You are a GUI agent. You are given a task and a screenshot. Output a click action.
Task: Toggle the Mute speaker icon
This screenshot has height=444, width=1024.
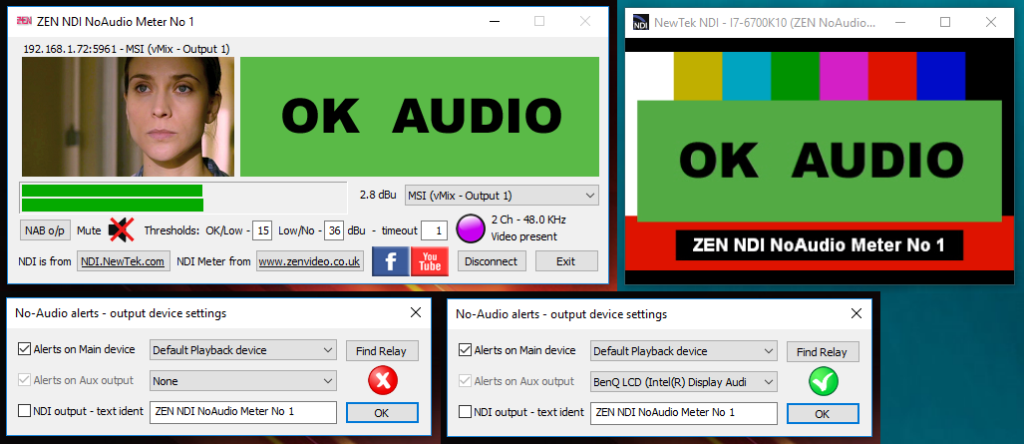tap(121, 230)
